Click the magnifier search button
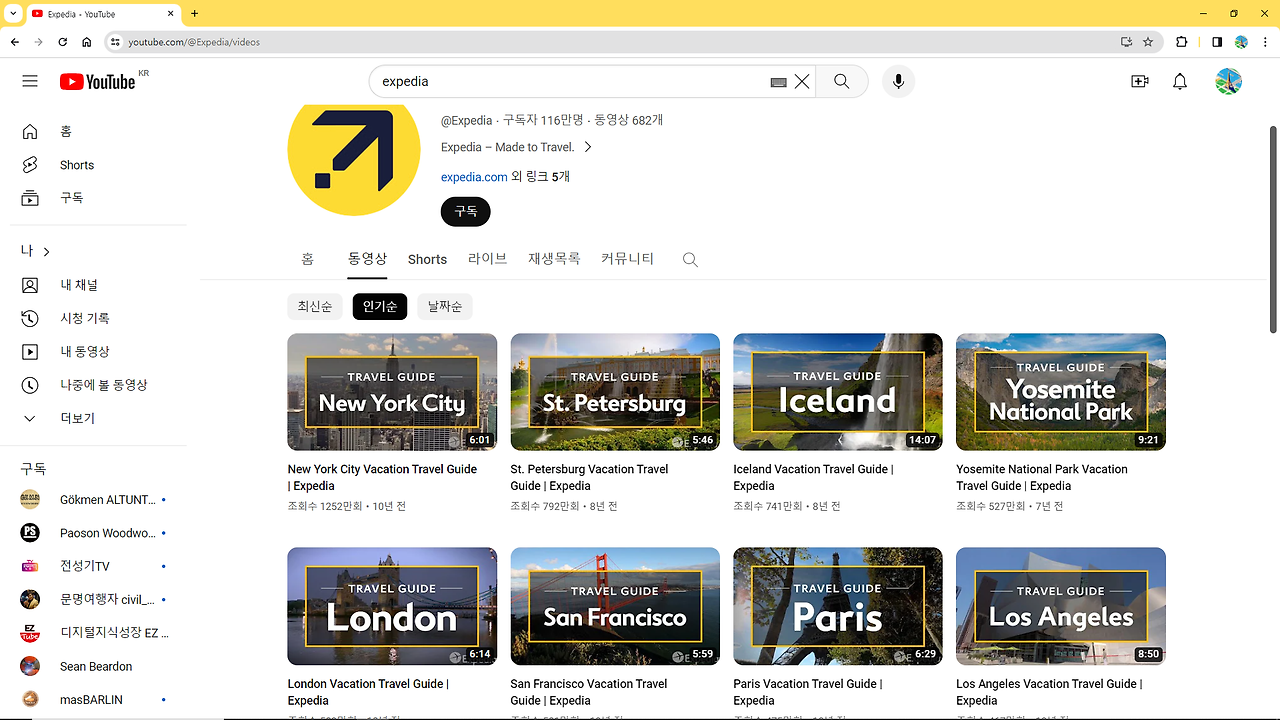1280x720 pixels. [x=842, y=82]
